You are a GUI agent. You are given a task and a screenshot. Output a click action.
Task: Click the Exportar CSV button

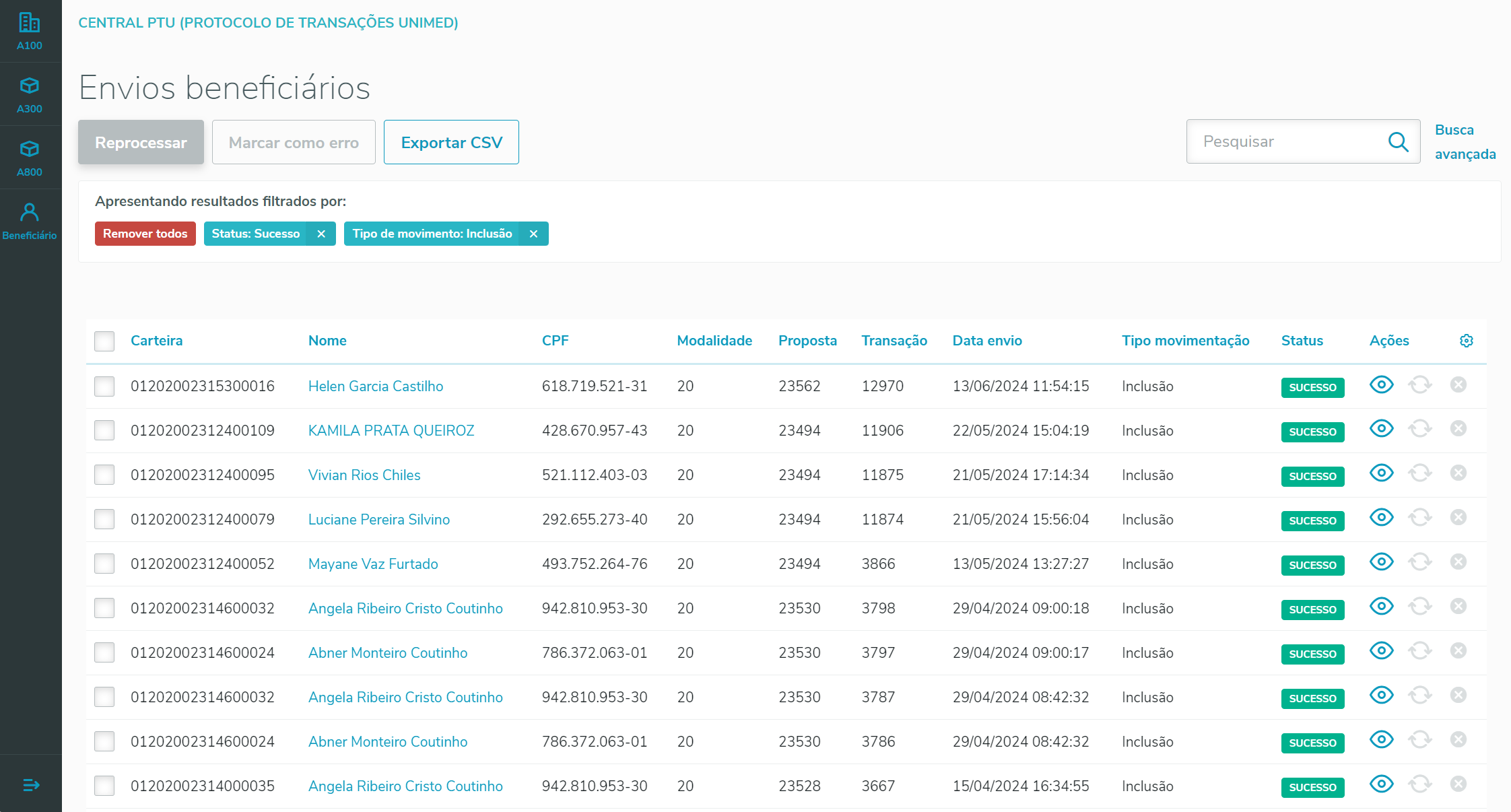click(451, 142)
